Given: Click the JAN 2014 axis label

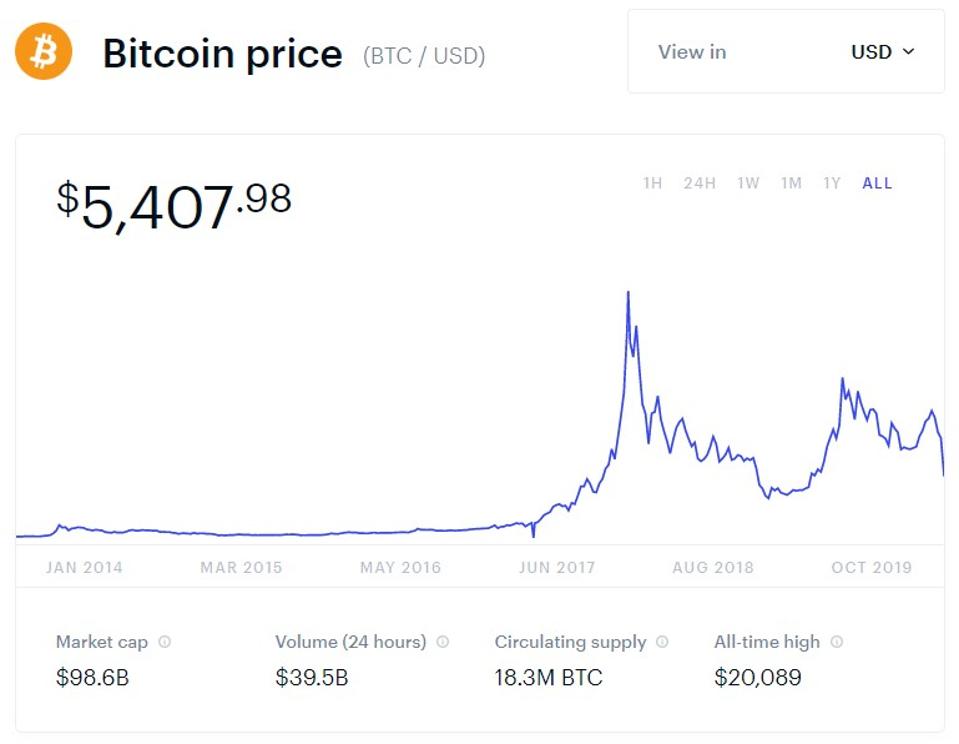Looking at the screenshot, I should point(84,567).
